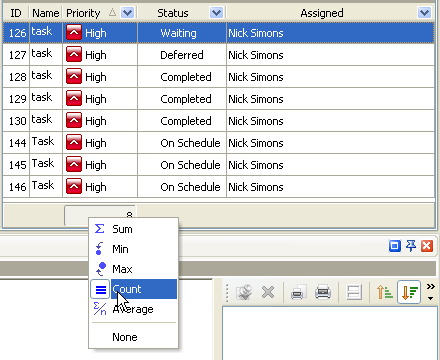Click the sort ascending toolbar icon
The image size is (440, 360).
(x=384, y=293)
